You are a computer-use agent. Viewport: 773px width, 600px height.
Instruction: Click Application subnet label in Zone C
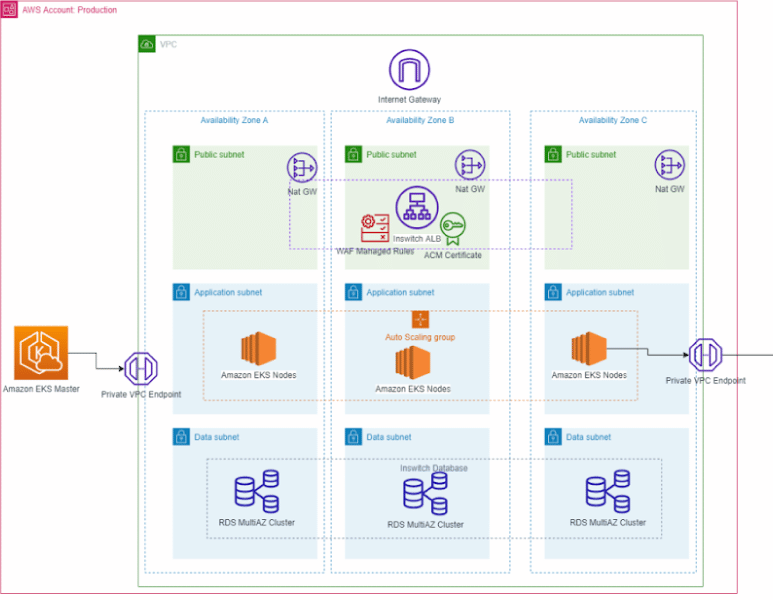pyautogui.click(x=599, y=292)
